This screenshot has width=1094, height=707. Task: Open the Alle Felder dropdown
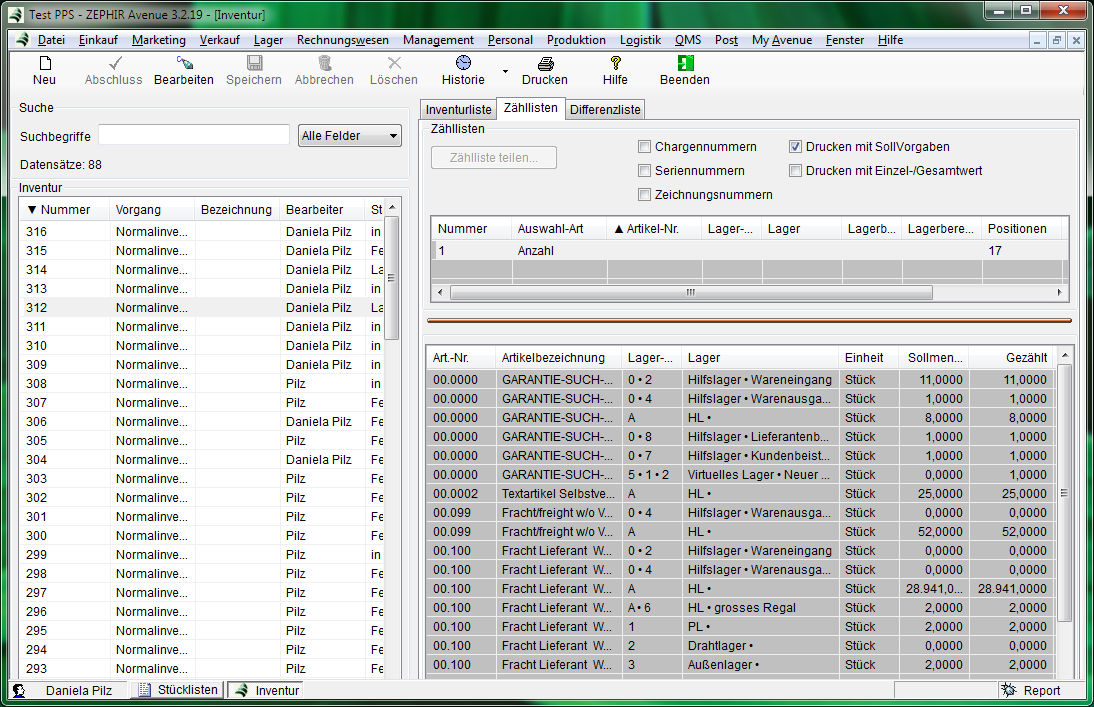(349, 136)
